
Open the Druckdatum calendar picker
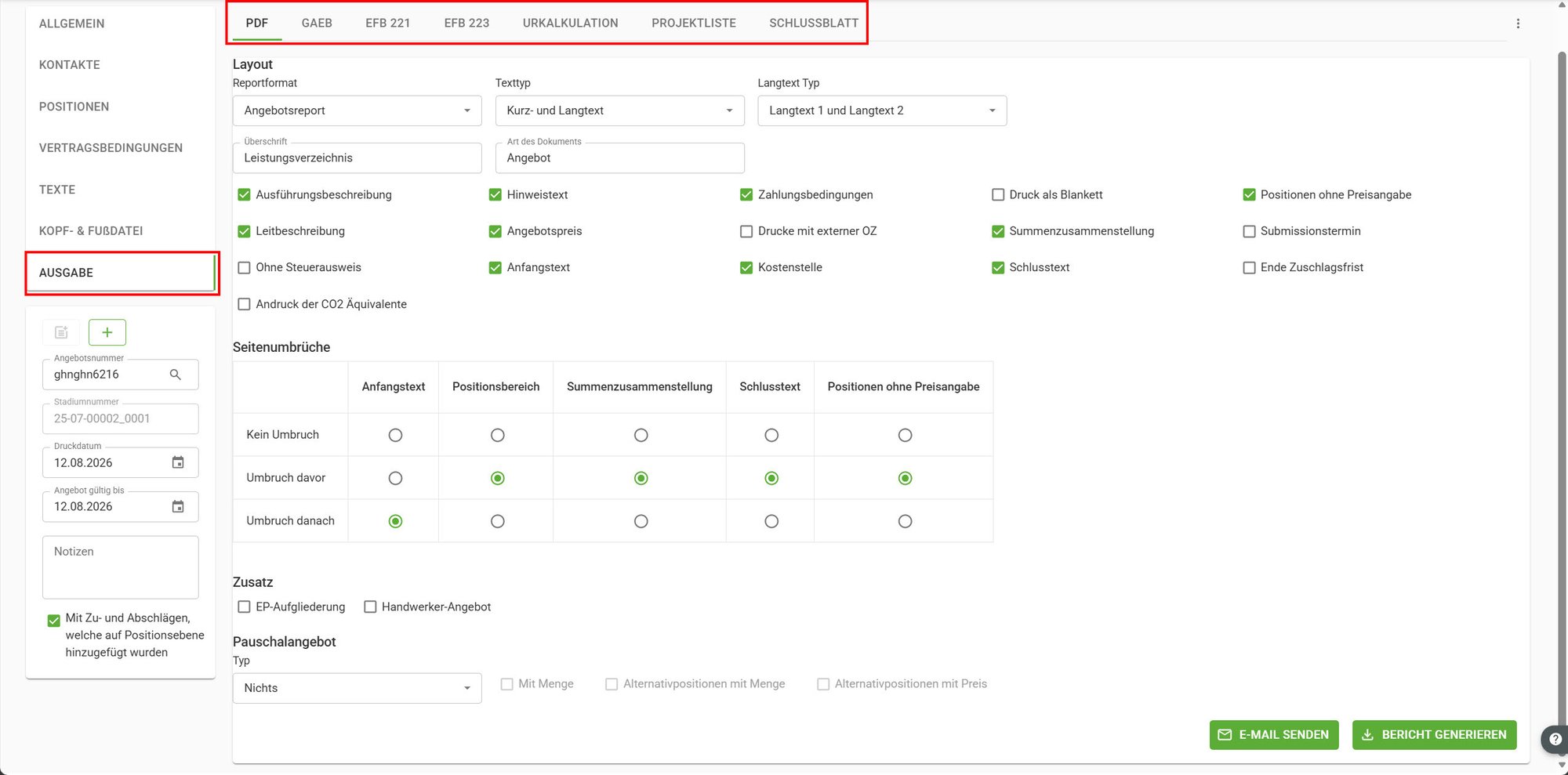point(178,462)
